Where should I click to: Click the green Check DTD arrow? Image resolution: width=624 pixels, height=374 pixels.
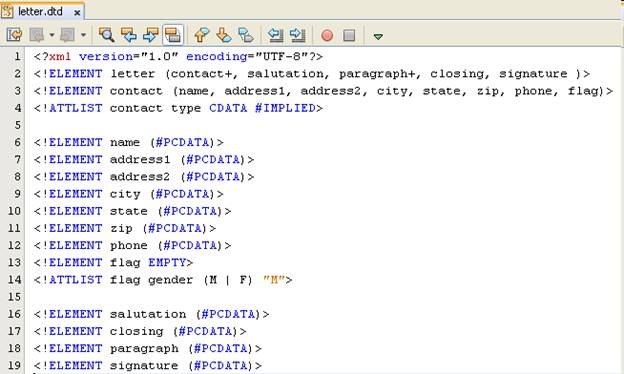[378, 36]
